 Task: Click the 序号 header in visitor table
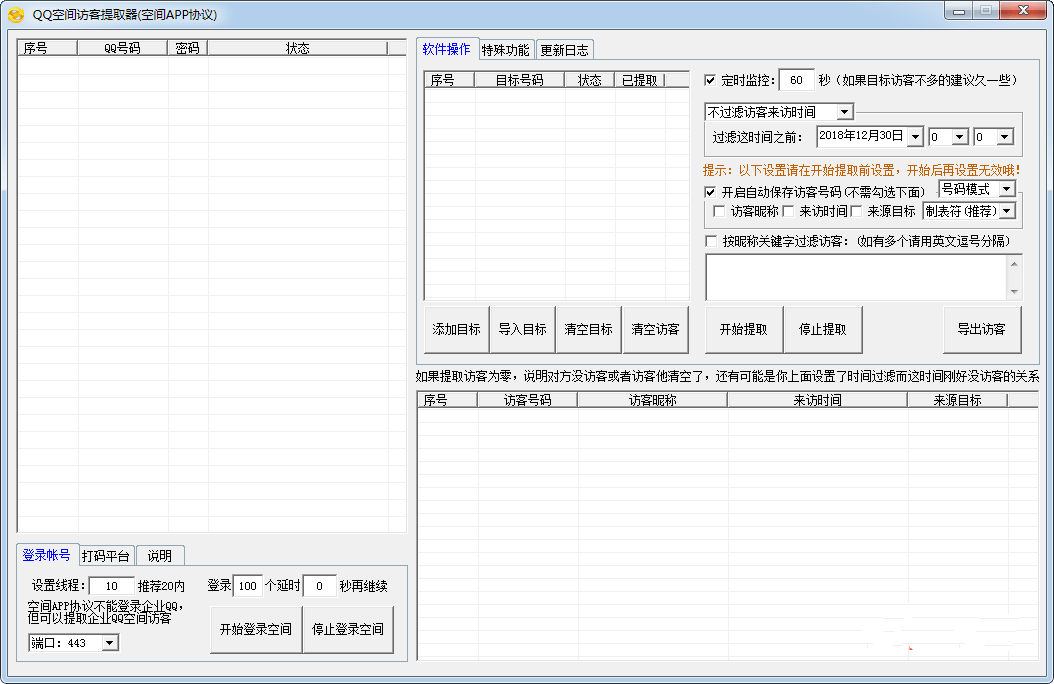click(x=448, y=400)
